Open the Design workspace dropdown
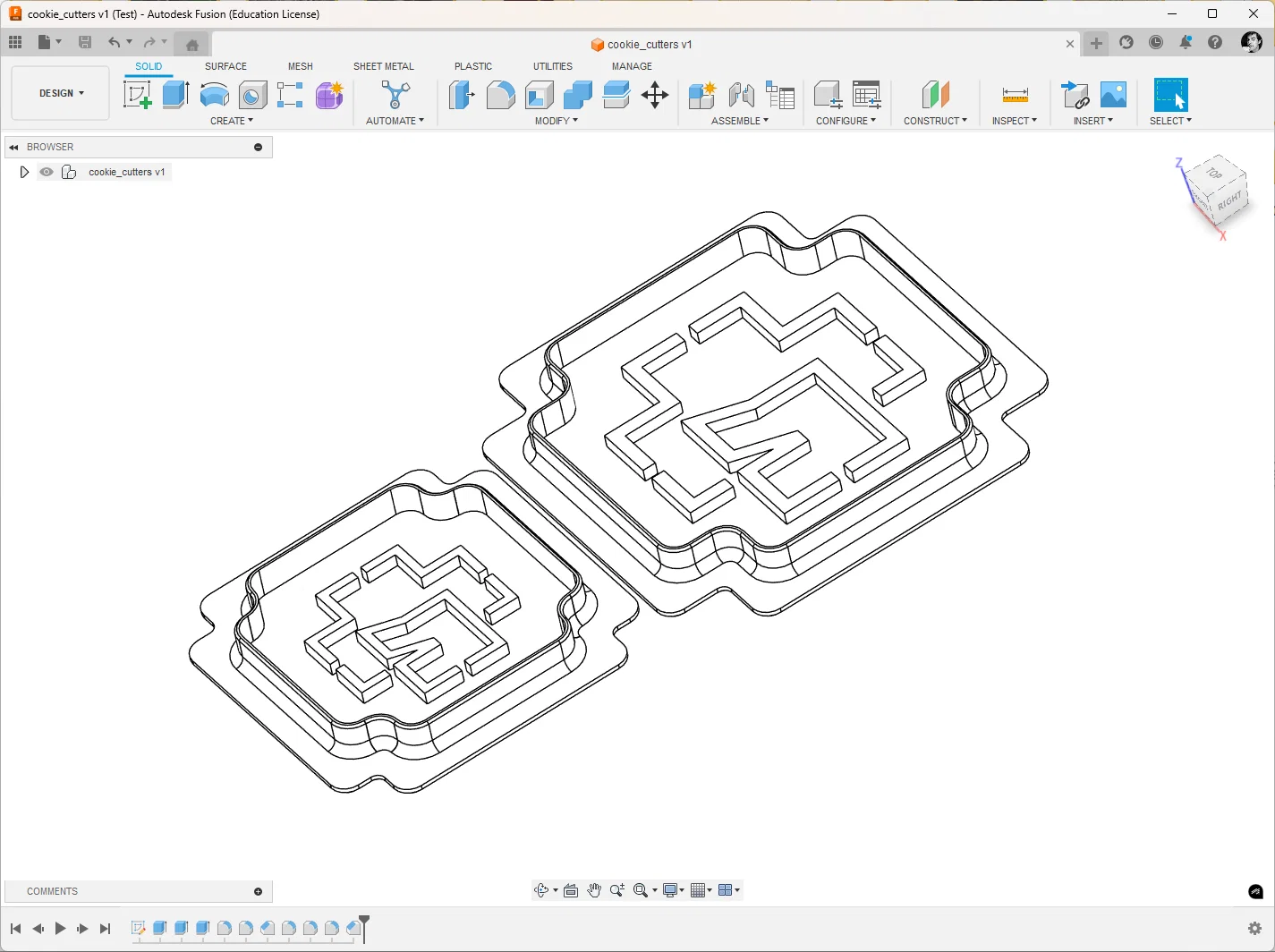Screen dimensions: 1275x952 [x=61, y=93]
